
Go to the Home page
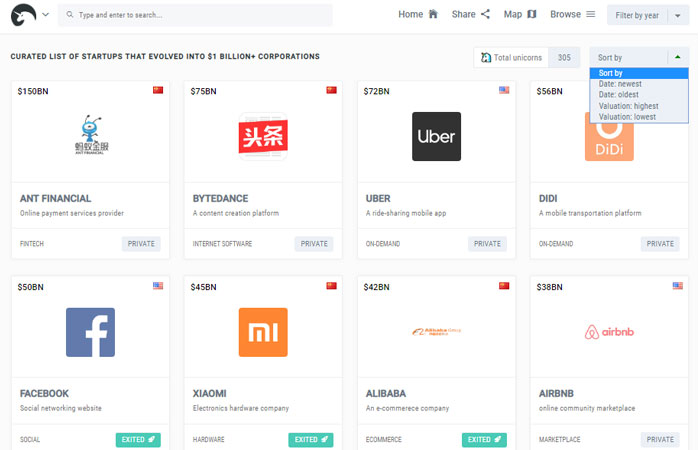[418, 15]
